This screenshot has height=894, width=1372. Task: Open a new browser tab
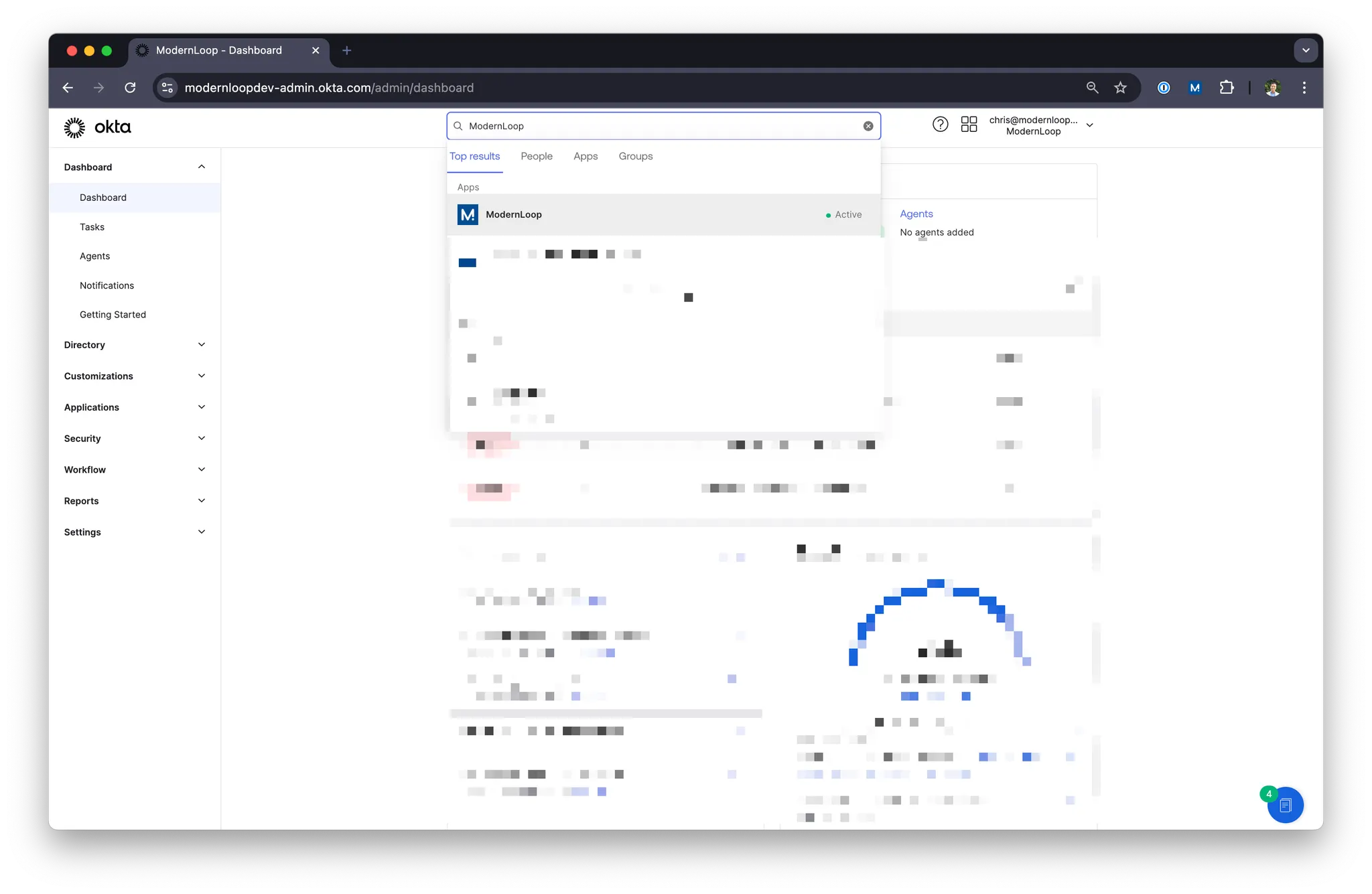tap(346, 50)
